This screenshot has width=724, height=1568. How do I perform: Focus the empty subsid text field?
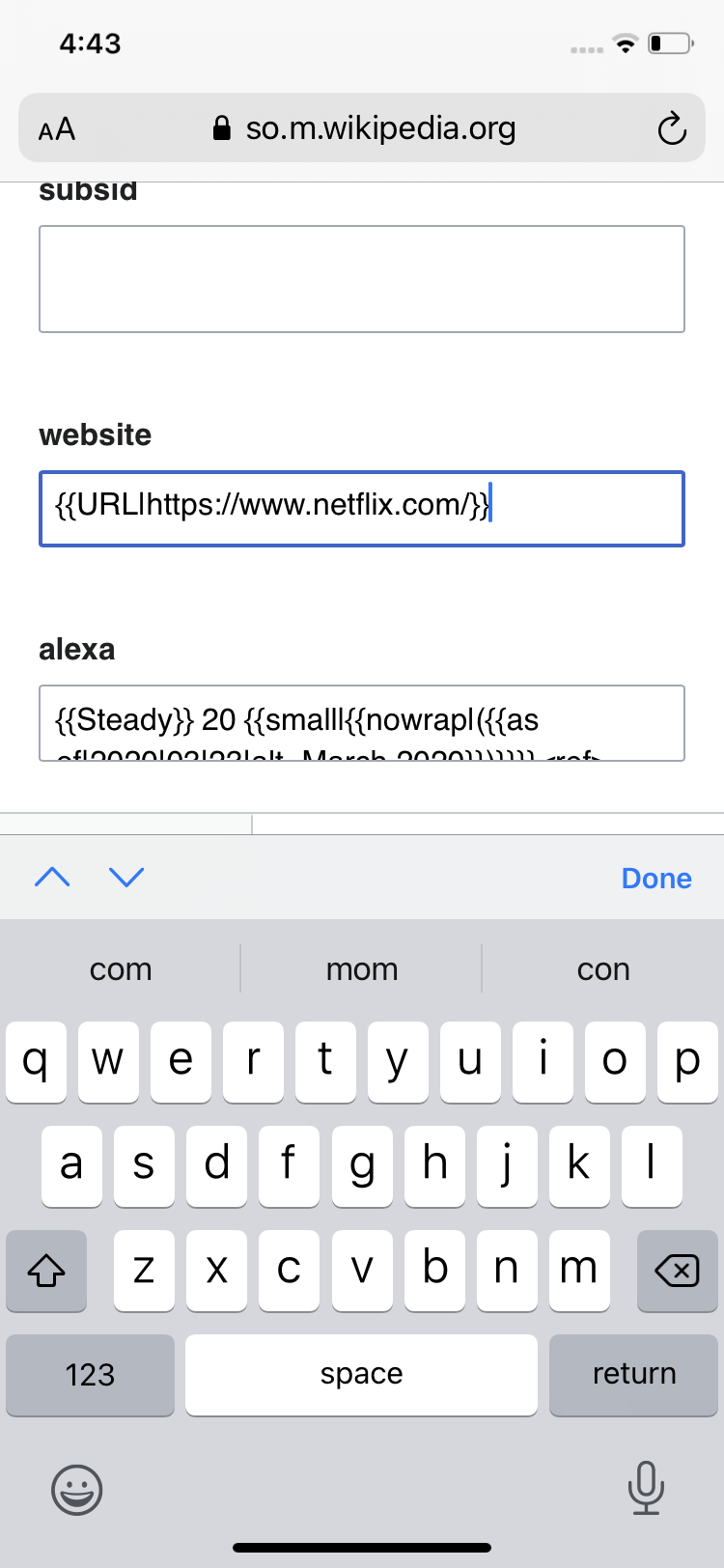[362, 279]
